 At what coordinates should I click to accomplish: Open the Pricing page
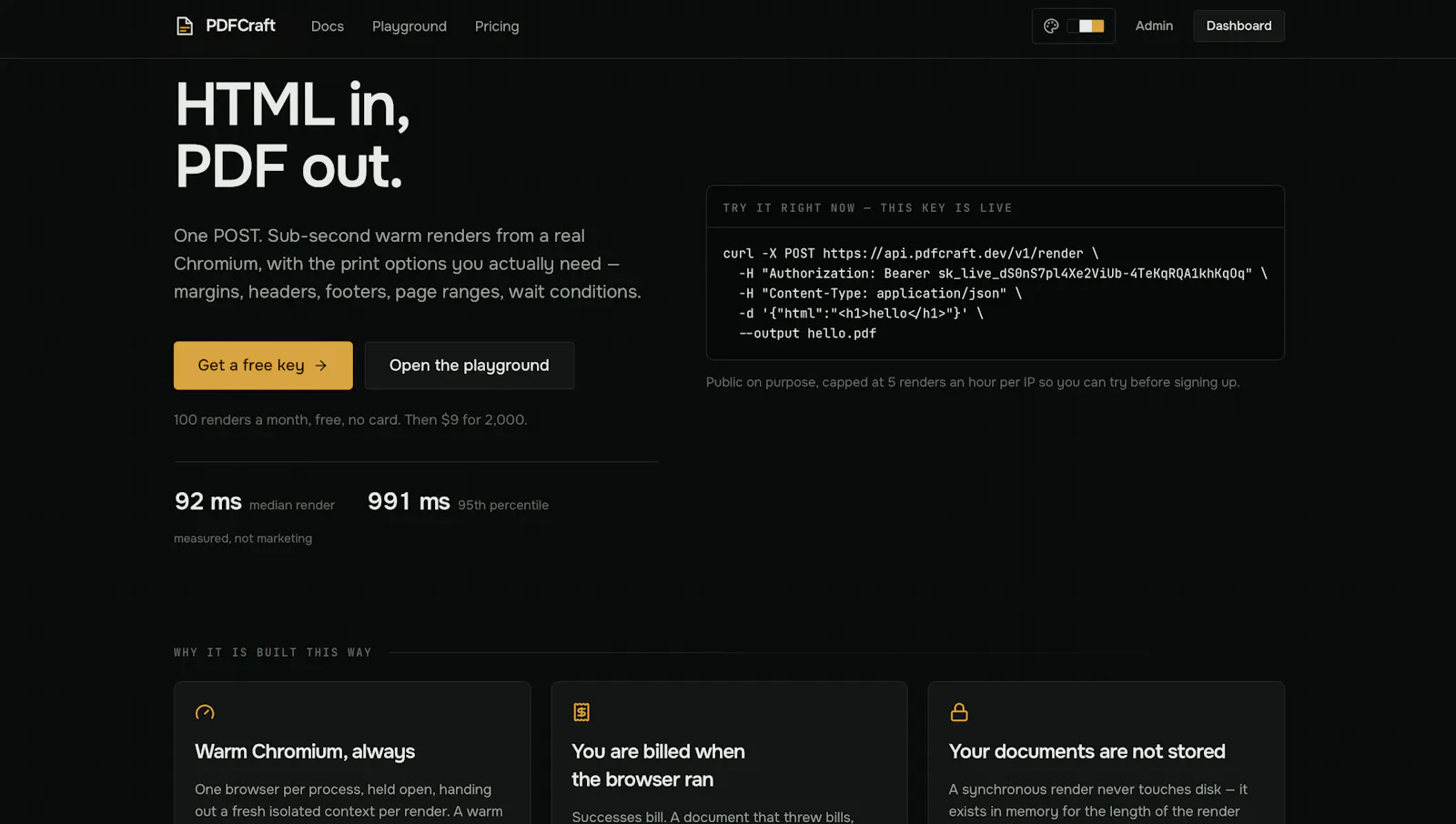[x=497, y=26]
